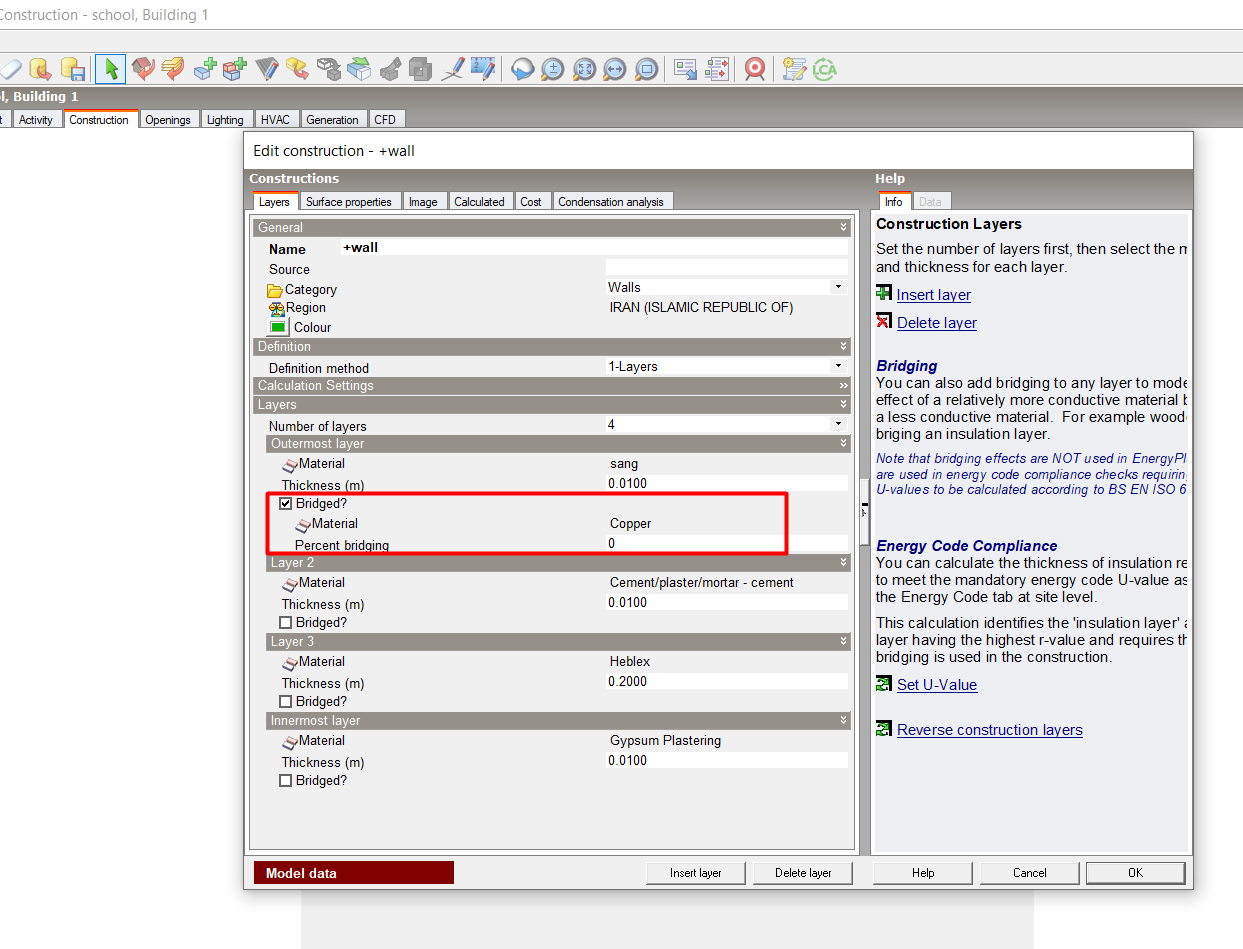This screenshot has height=949, width=1243.
Task: Click the Layer 3 Thickness field 0.2000
Action: (727, 682)
